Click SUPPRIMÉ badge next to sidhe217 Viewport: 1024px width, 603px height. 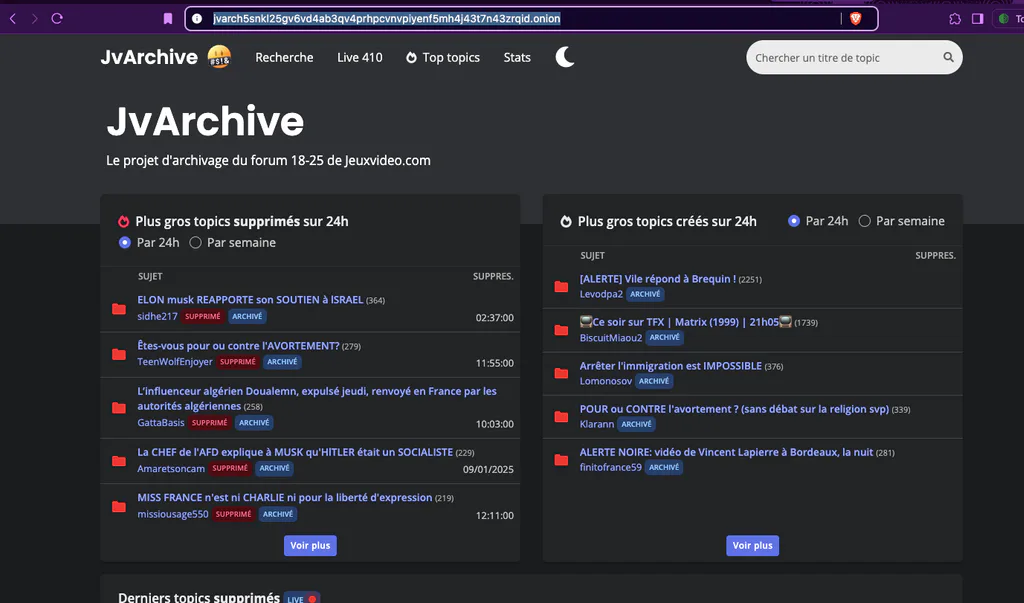(x=202, y=316)
